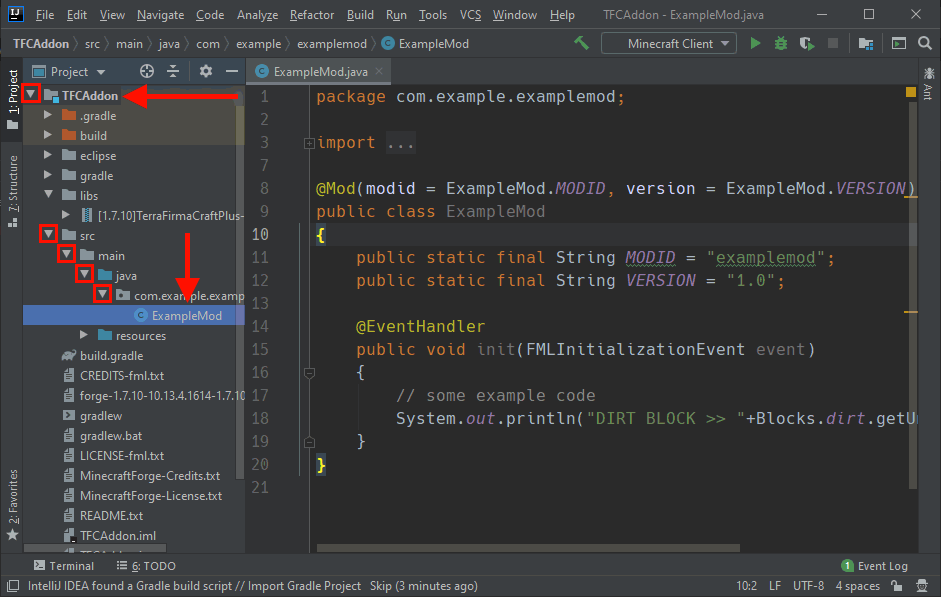Collapse the src folder
This screenshot has height=597, width=941.
[x=48, y=234]
